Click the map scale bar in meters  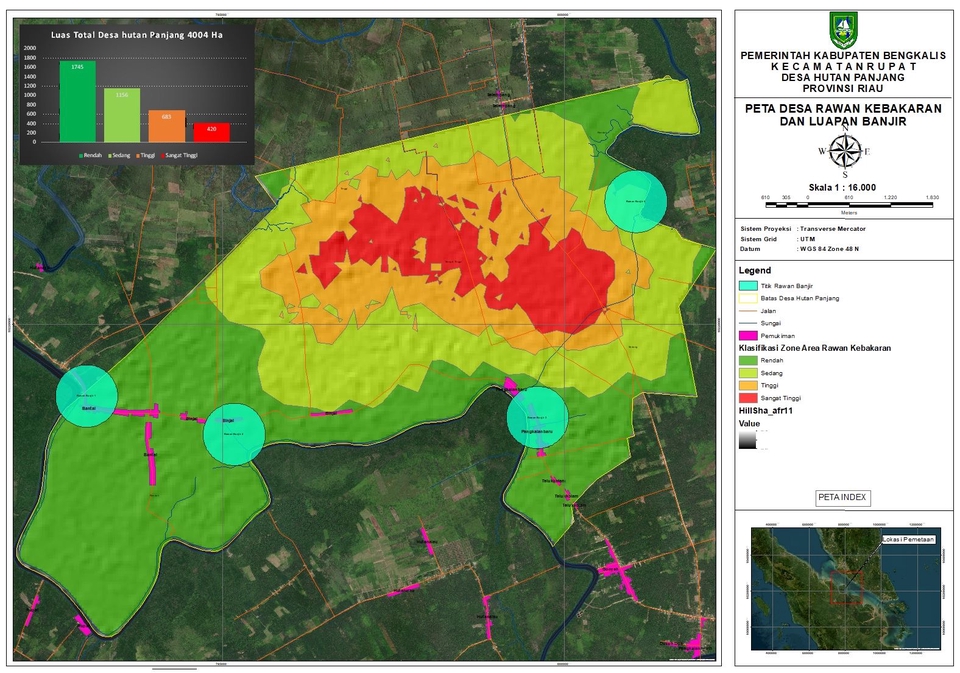coord(849,205)
